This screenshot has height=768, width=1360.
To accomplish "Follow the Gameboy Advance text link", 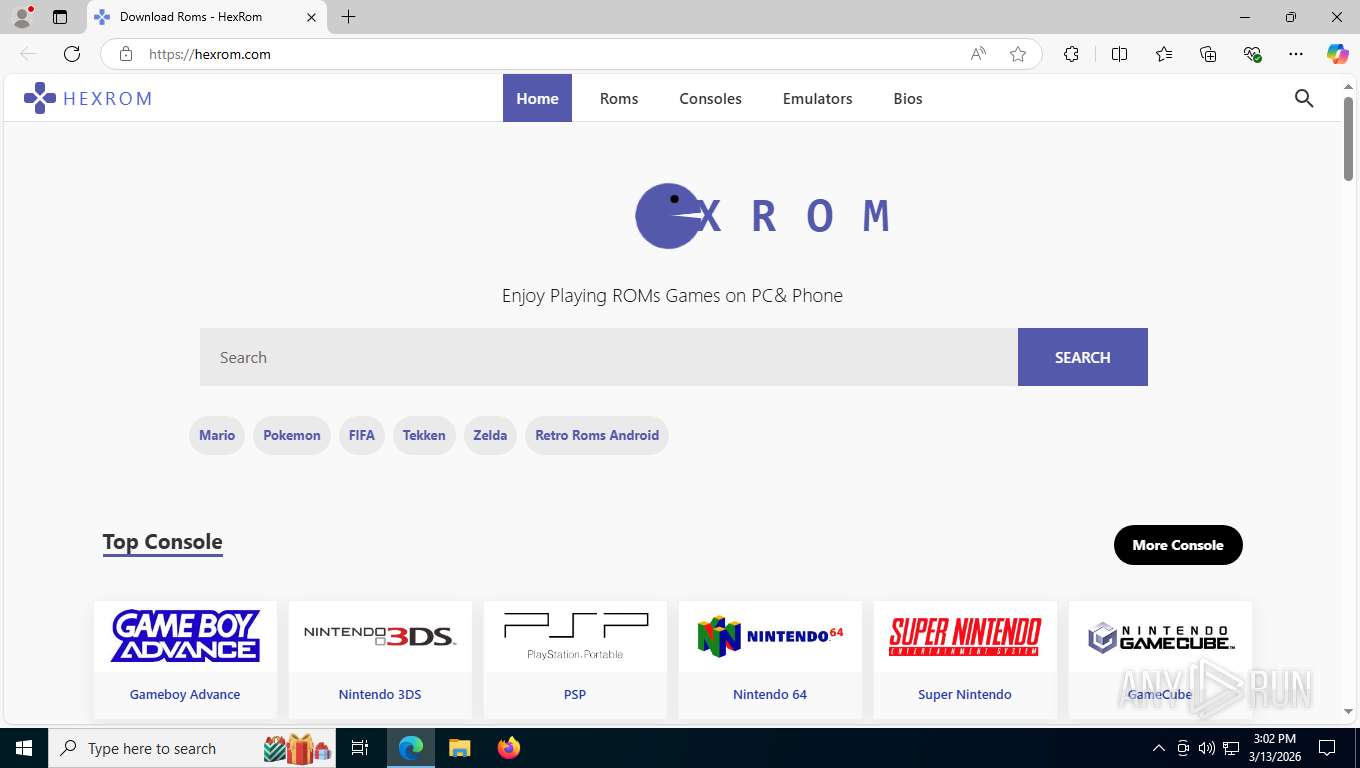I will (185, 694).
